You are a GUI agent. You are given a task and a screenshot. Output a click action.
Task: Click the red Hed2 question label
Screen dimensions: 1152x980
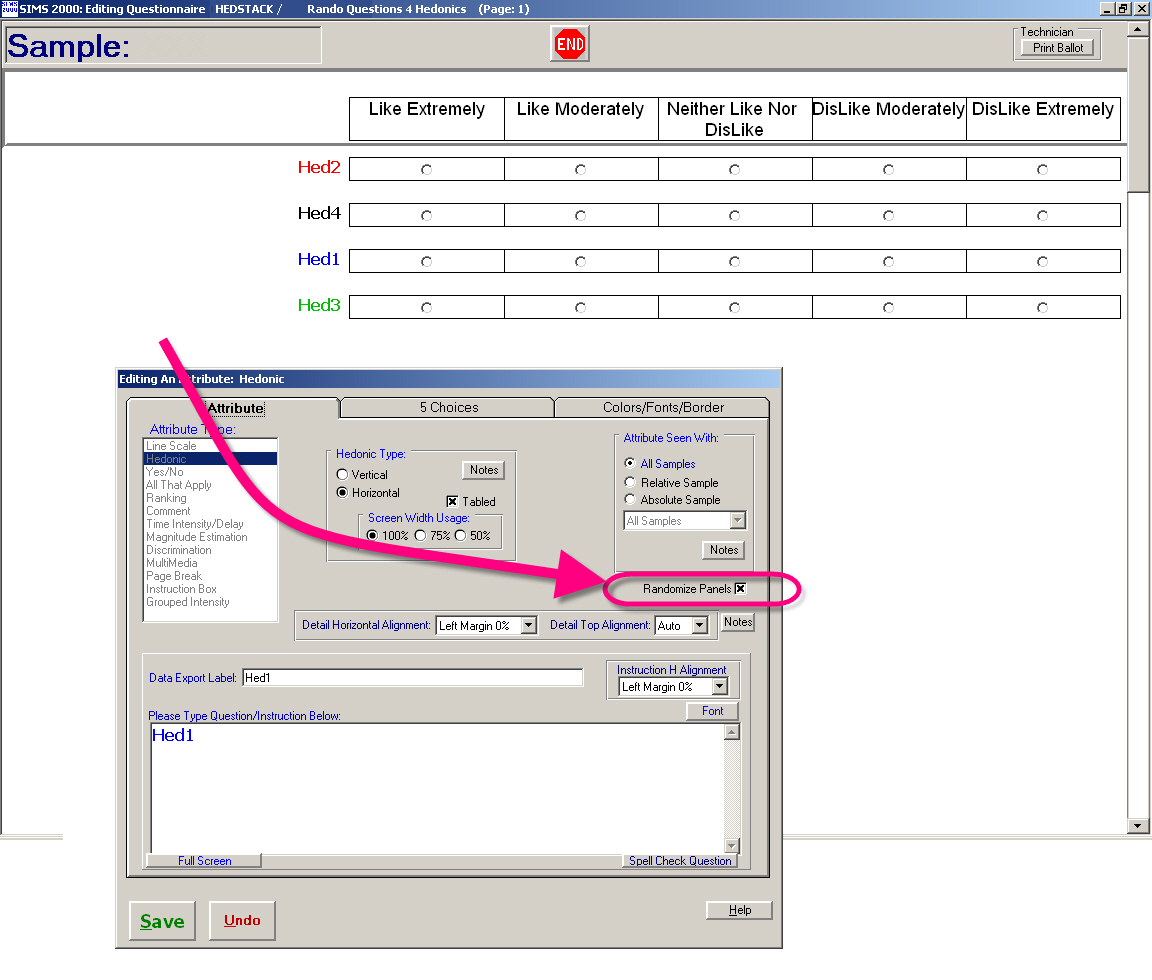(x=319, y=167)
